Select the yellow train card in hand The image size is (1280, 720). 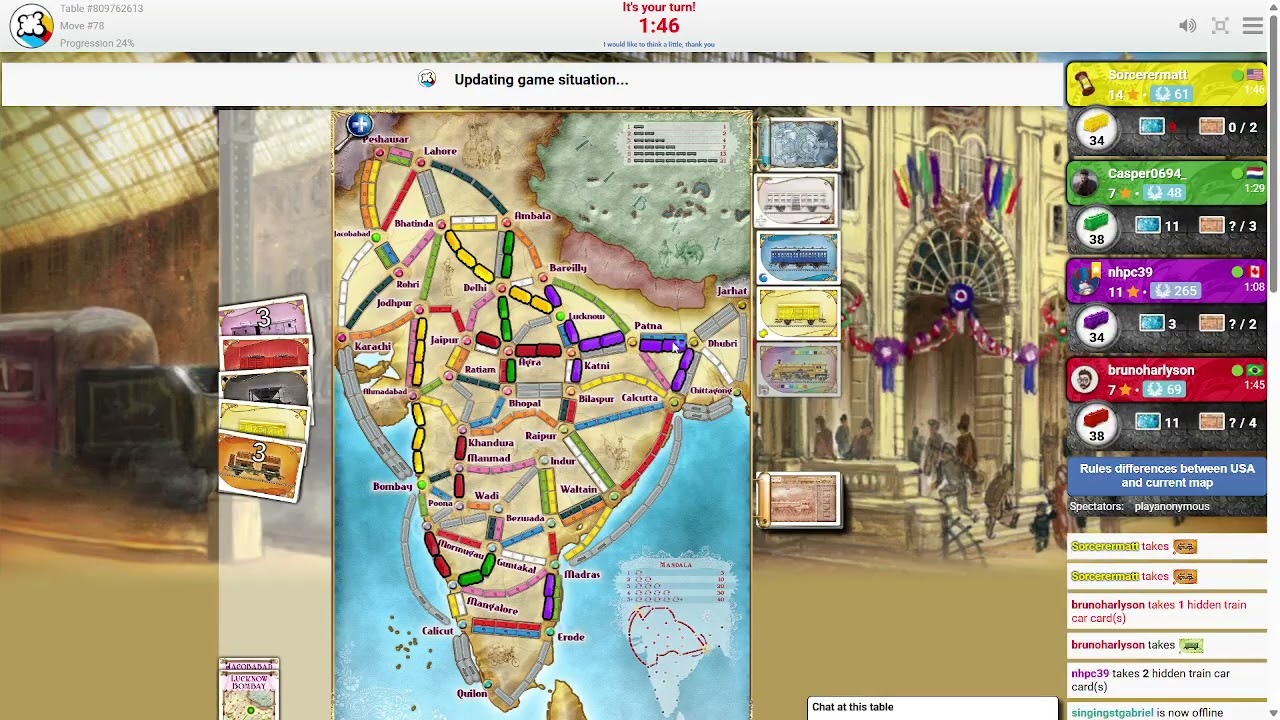264,420
